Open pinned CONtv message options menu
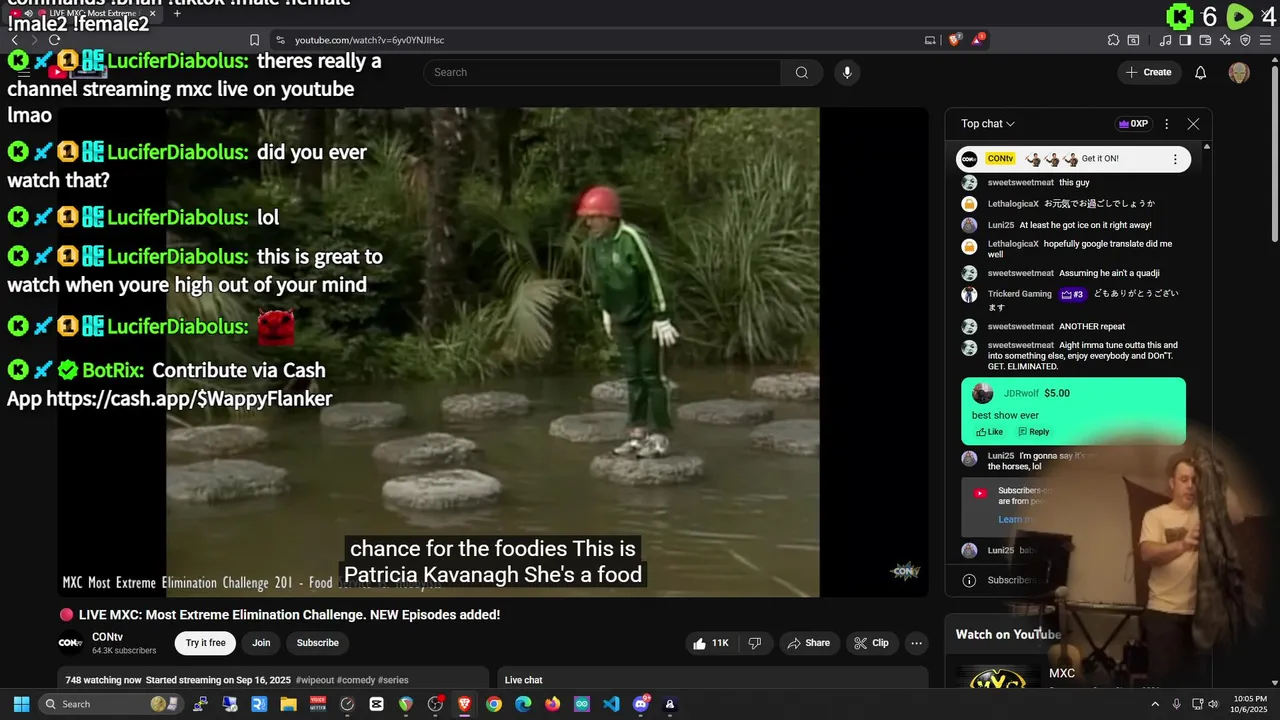This screenshot has height=720, width=1280. click(x=1175, y=159)
